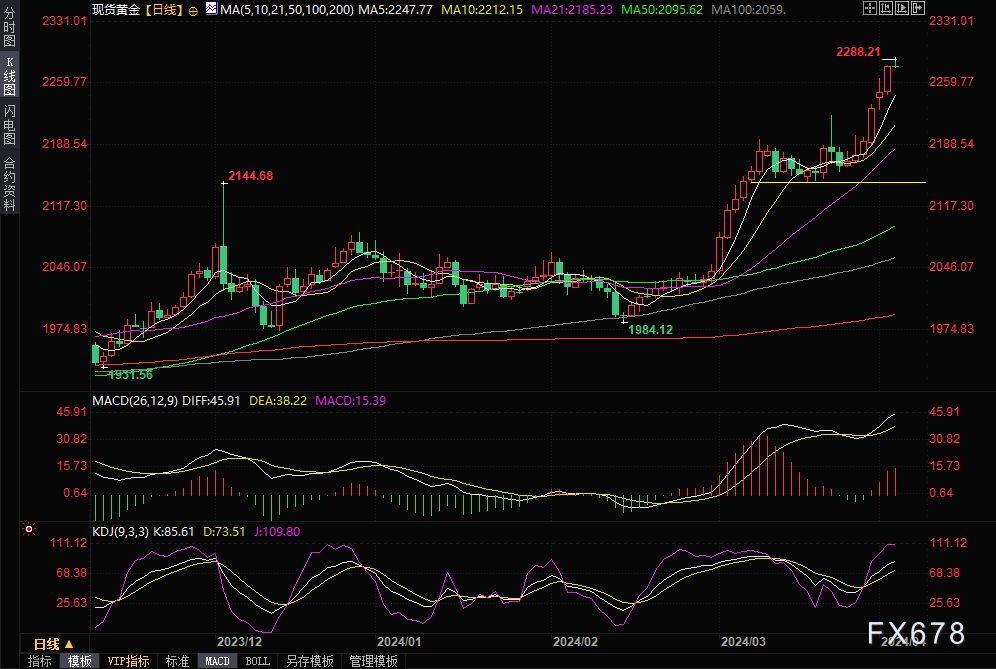Click the red sun icon beside KDJ panel
This screenshot has height=669, width=996.
pos(29,530)
